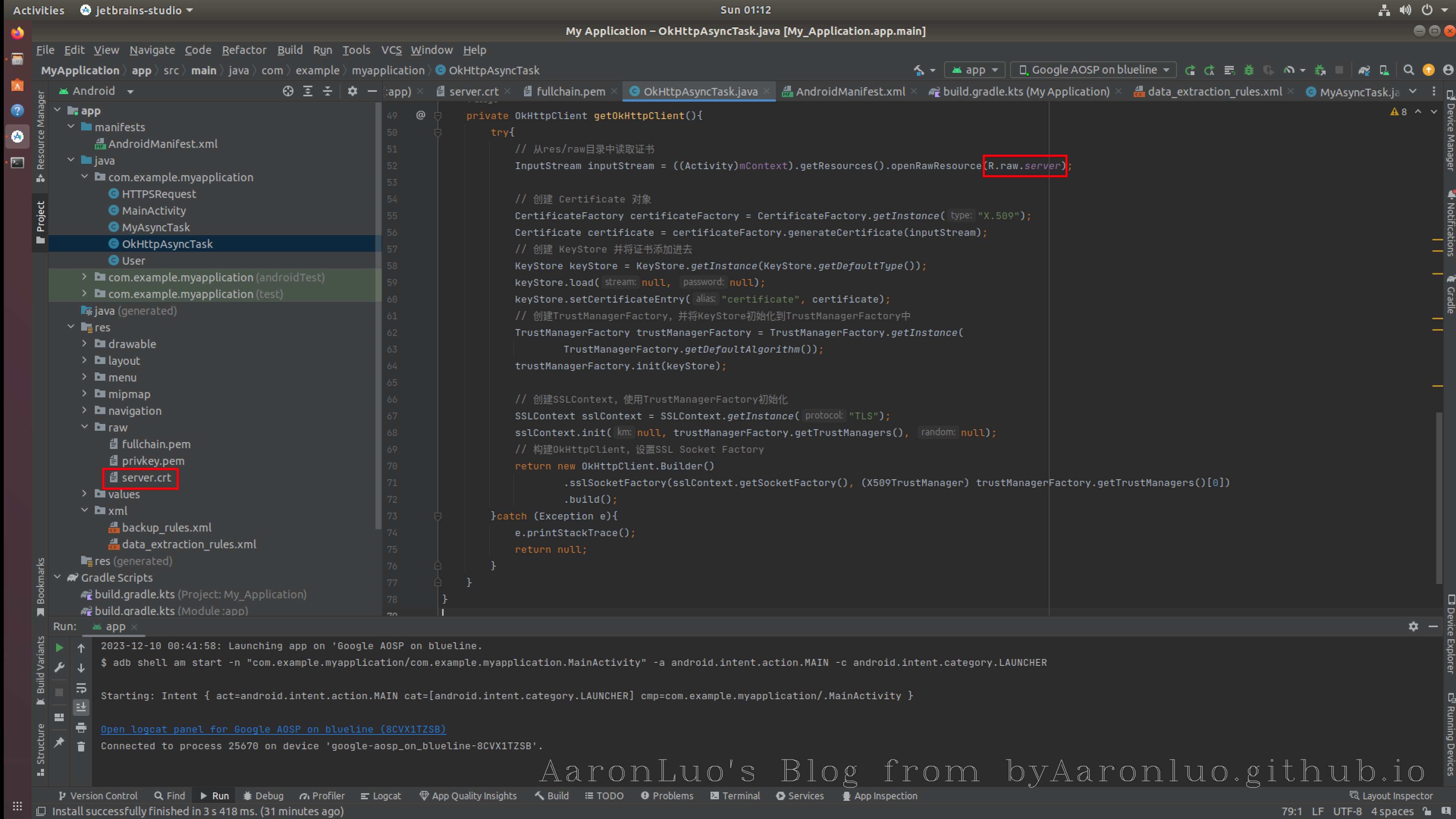Rerun app with the green play icon
Screen dimensions: 1456x819
(60, 648)
